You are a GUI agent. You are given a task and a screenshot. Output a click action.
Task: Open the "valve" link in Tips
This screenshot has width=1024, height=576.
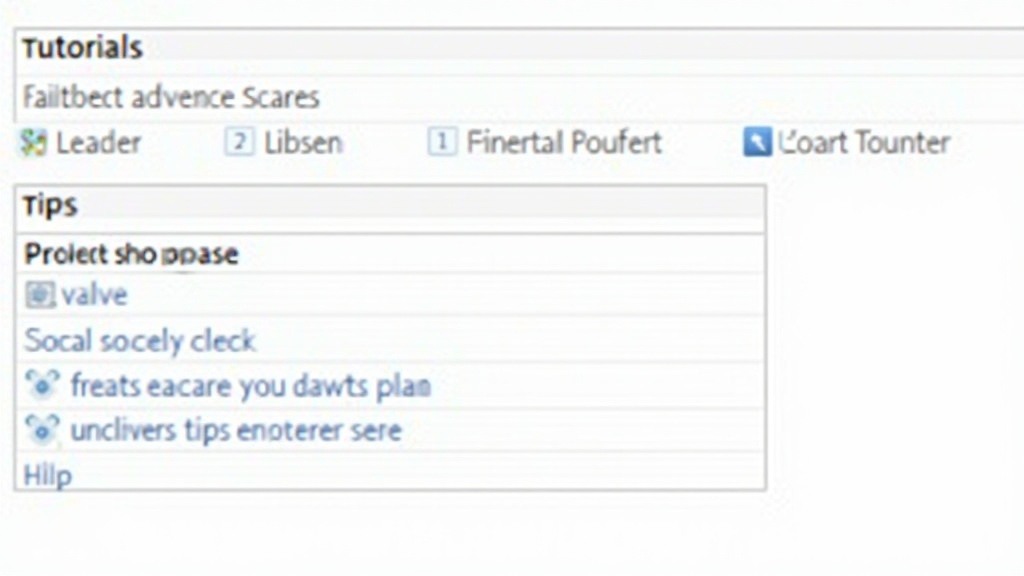point(95,294)
